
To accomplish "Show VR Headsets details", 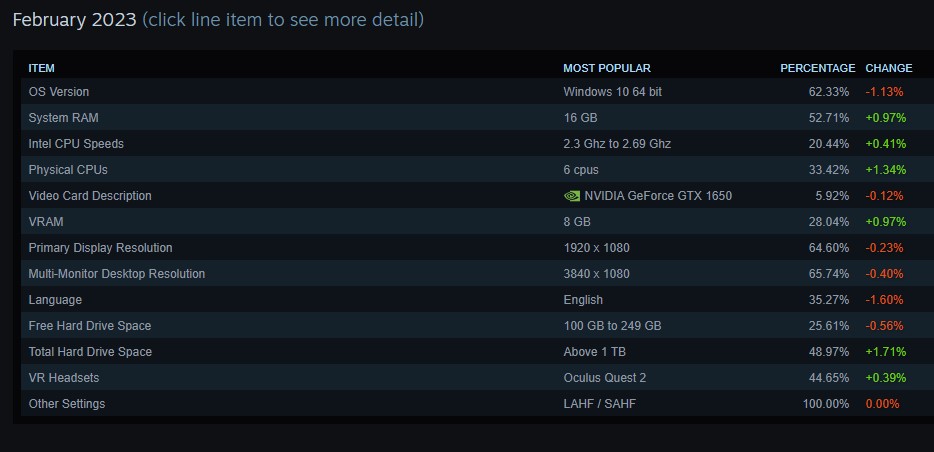I will tap(64, 378).
